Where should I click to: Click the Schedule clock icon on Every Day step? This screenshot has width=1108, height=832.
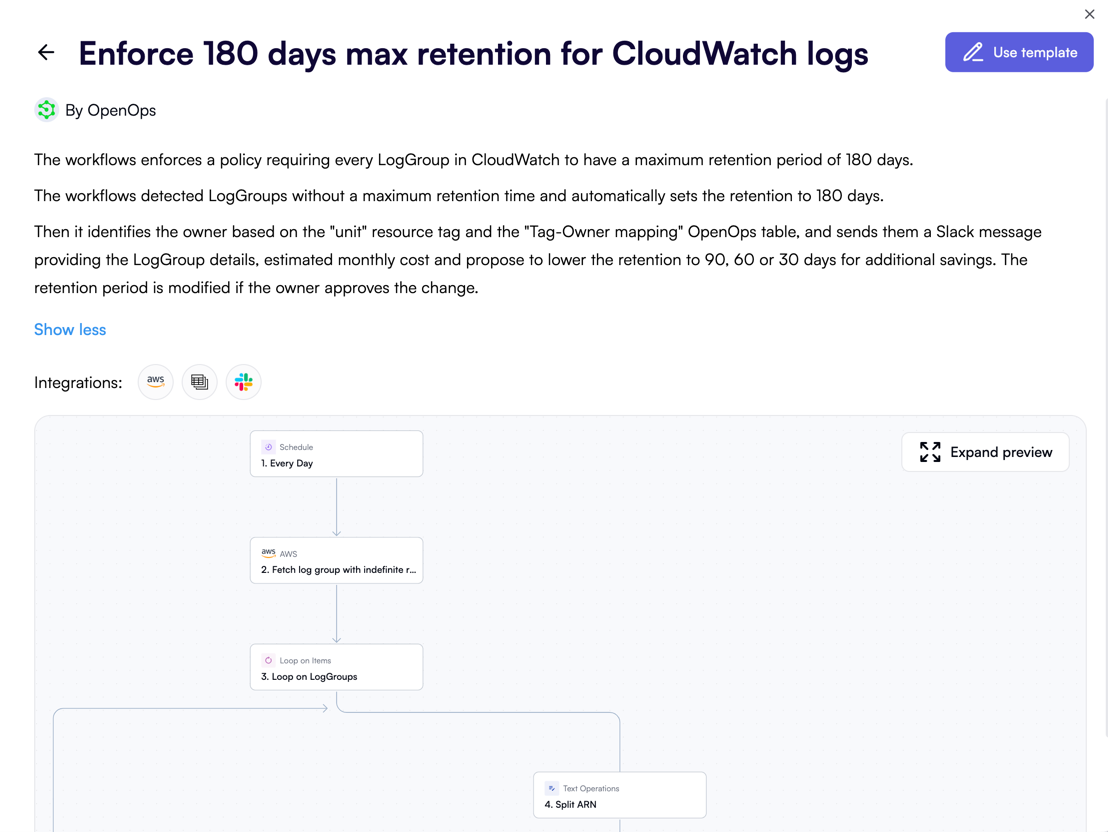coord(267,447)
